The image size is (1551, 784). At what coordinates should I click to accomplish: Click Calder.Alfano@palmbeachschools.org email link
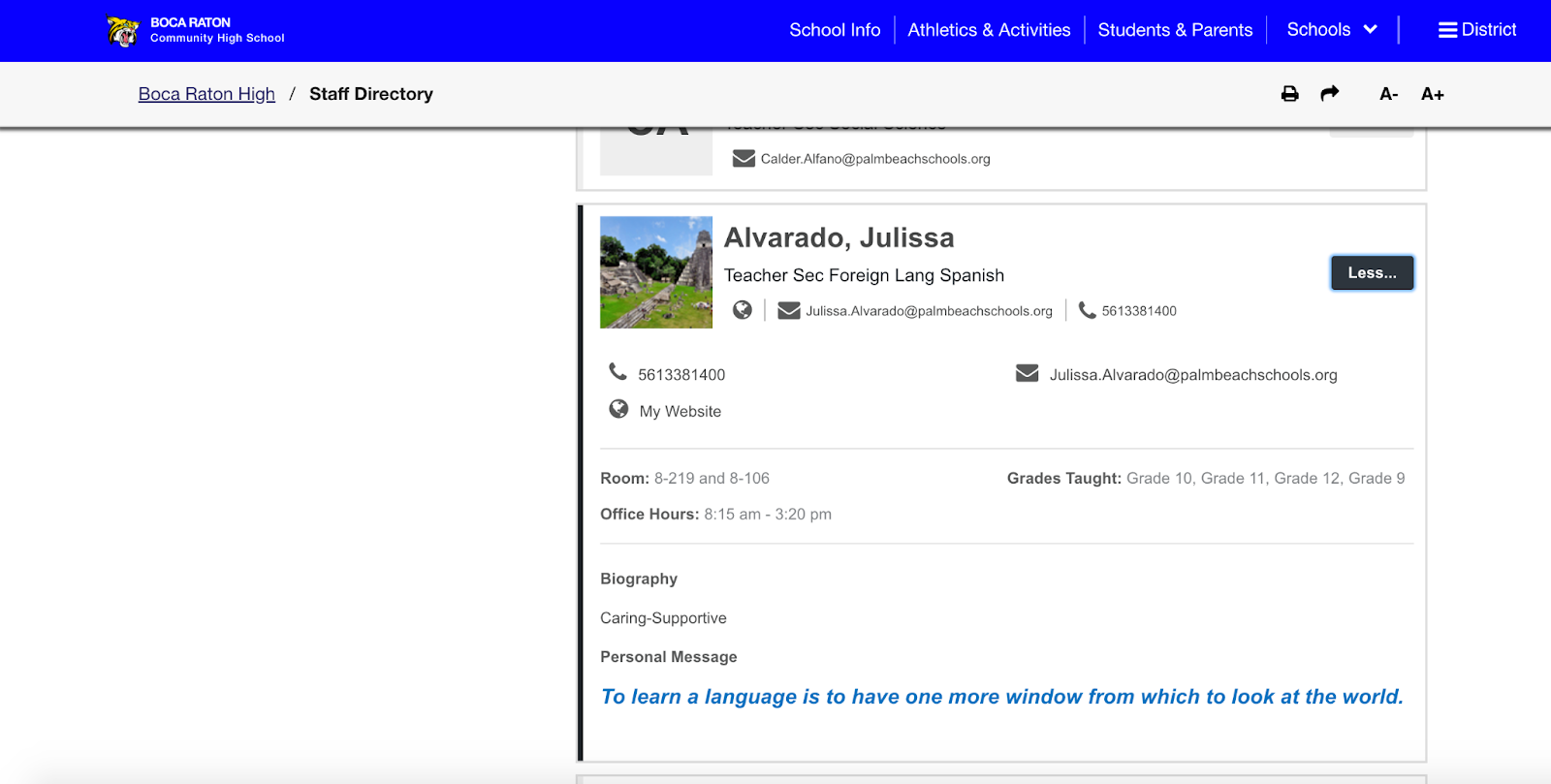pos(875,159)
